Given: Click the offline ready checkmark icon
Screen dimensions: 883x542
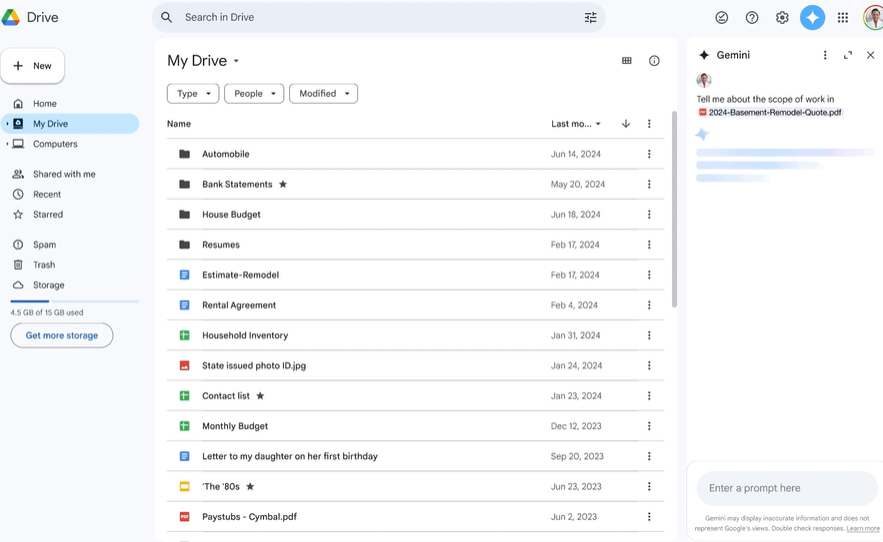Looking at the screenshot, I should coord(721,17).
